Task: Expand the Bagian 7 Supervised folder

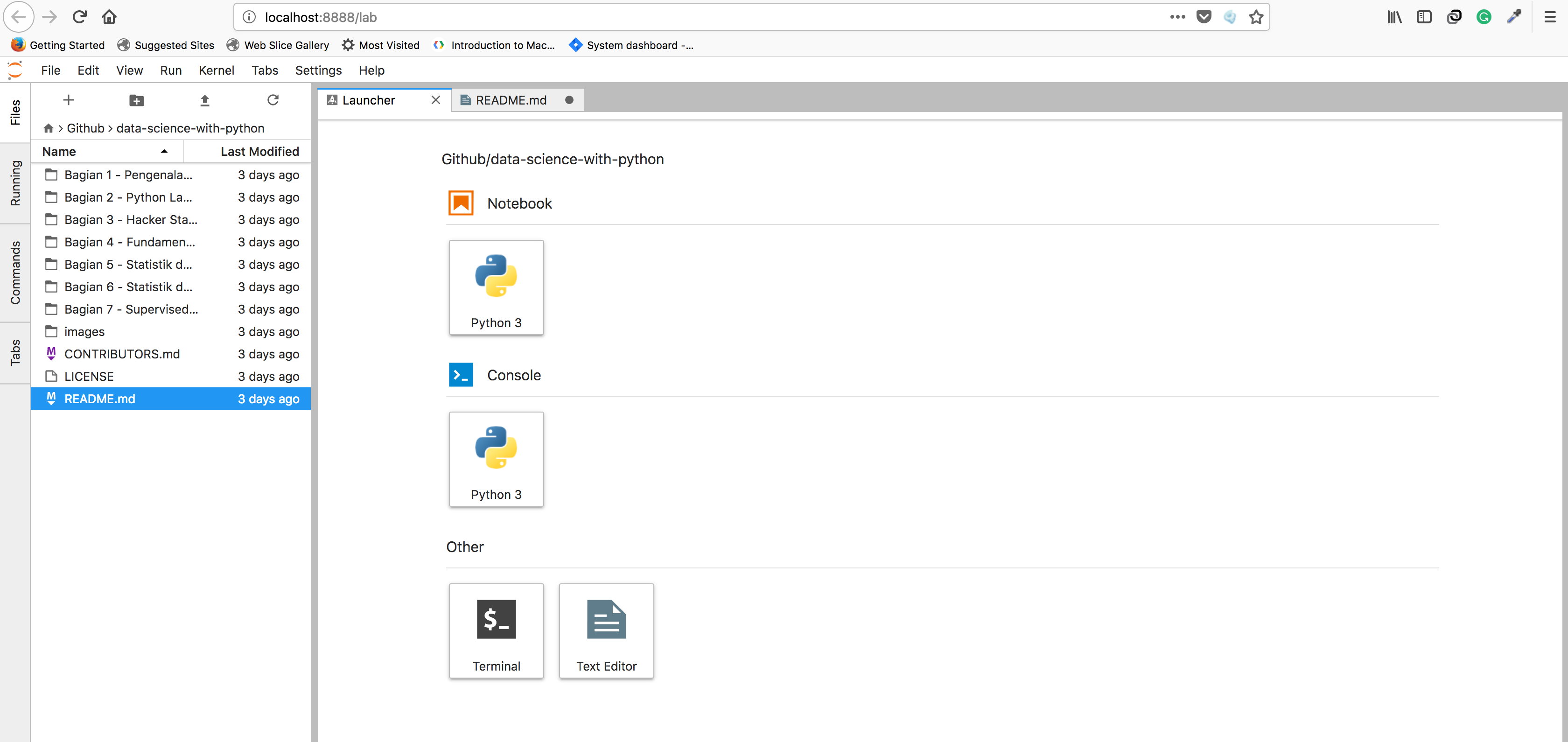Action: point(130,309)
